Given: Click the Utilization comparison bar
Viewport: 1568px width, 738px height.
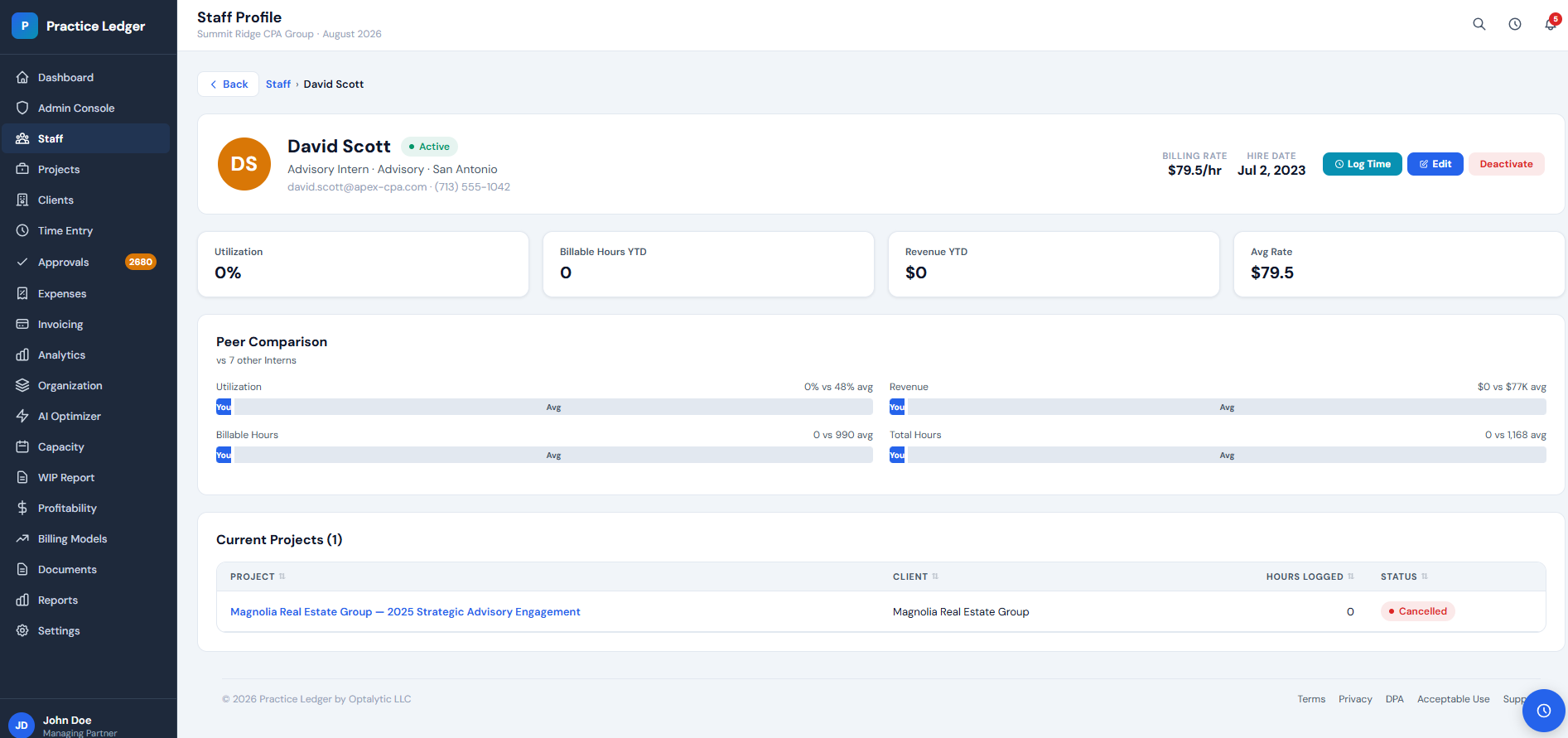Looking at the screenshot, I should 544,407.
